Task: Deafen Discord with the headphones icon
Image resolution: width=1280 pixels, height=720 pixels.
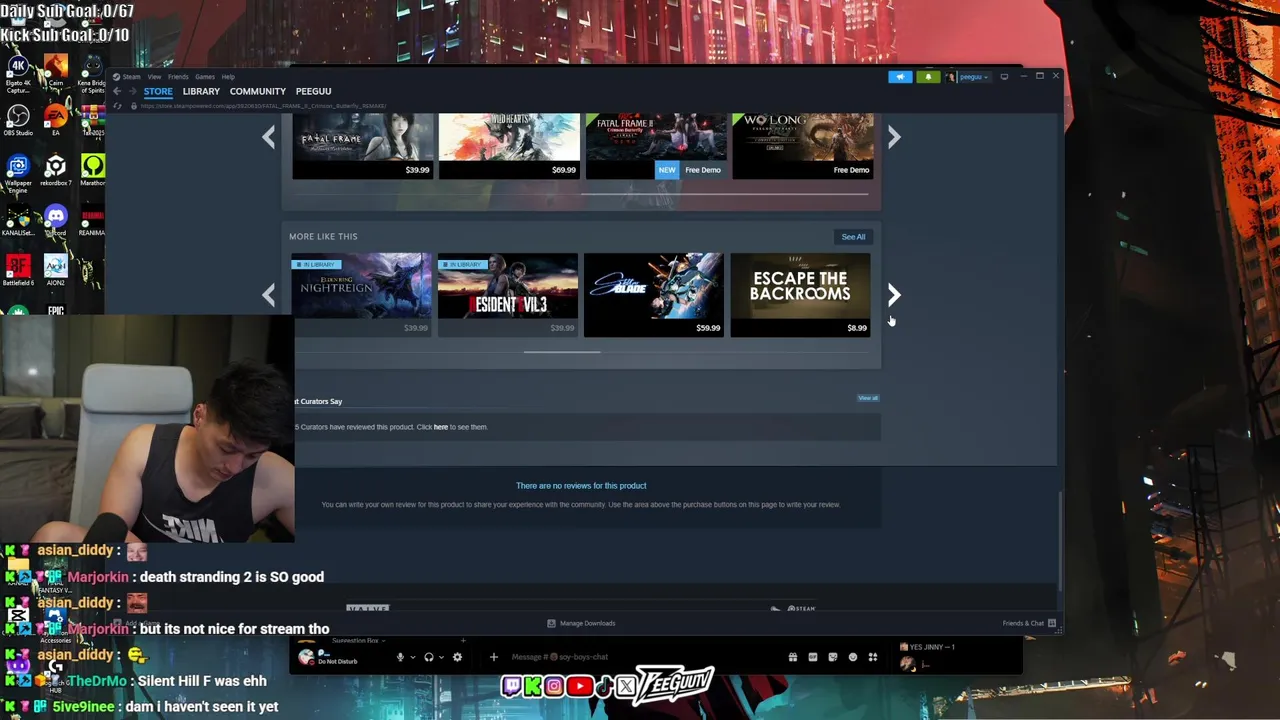Action: (429, 657)
